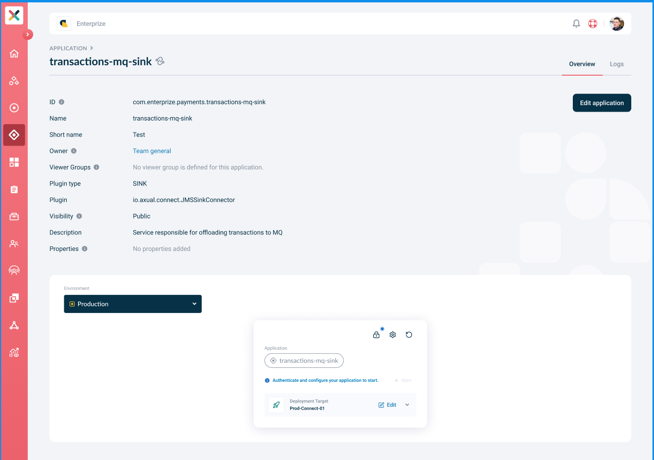Open the clipboard icon in the sidebar
The image size is (654, 460).
(x=14, y=189)
